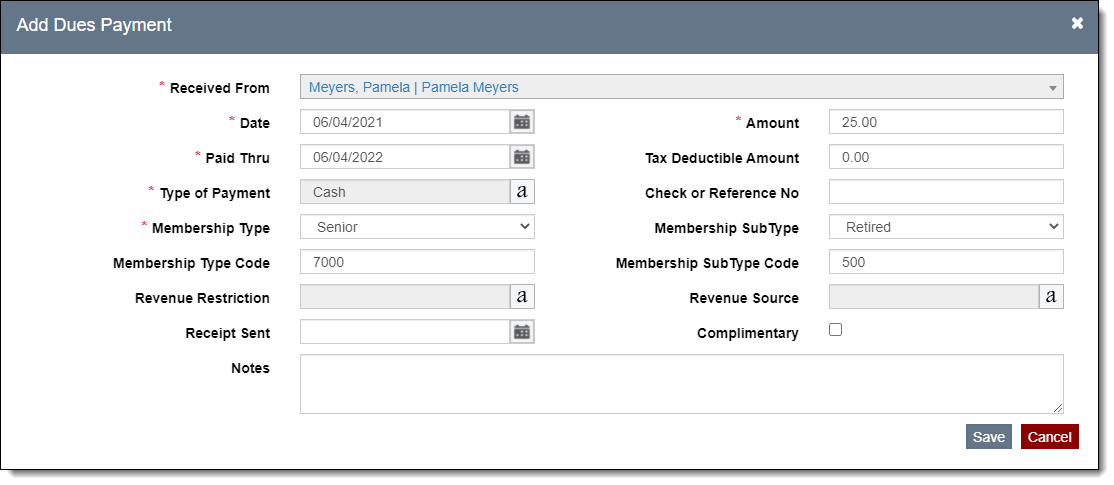The width and height of the screenshot is (1114, 485).
Task: Click the Save button
Action: point(988,437)
